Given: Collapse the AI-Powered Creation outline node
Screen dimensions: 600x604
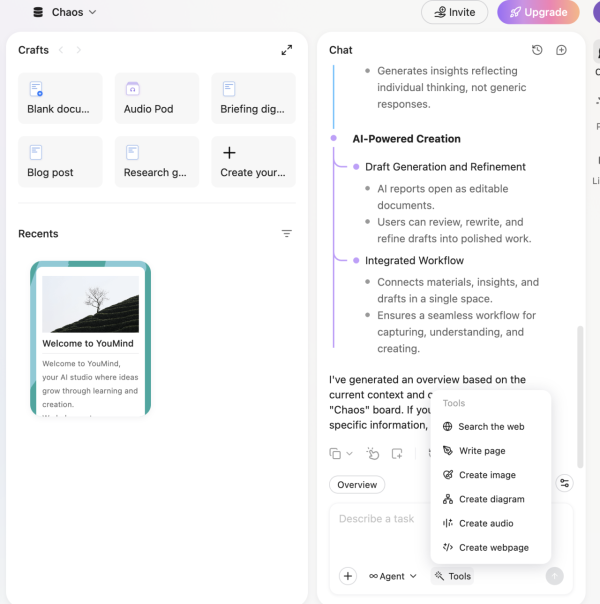Looking at the screenshot, I should coord(333,139).
